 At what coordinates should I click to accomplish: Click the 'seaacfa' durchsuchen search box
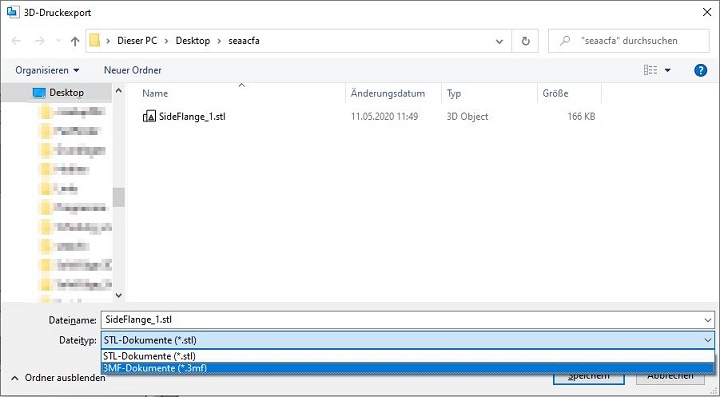629,41
